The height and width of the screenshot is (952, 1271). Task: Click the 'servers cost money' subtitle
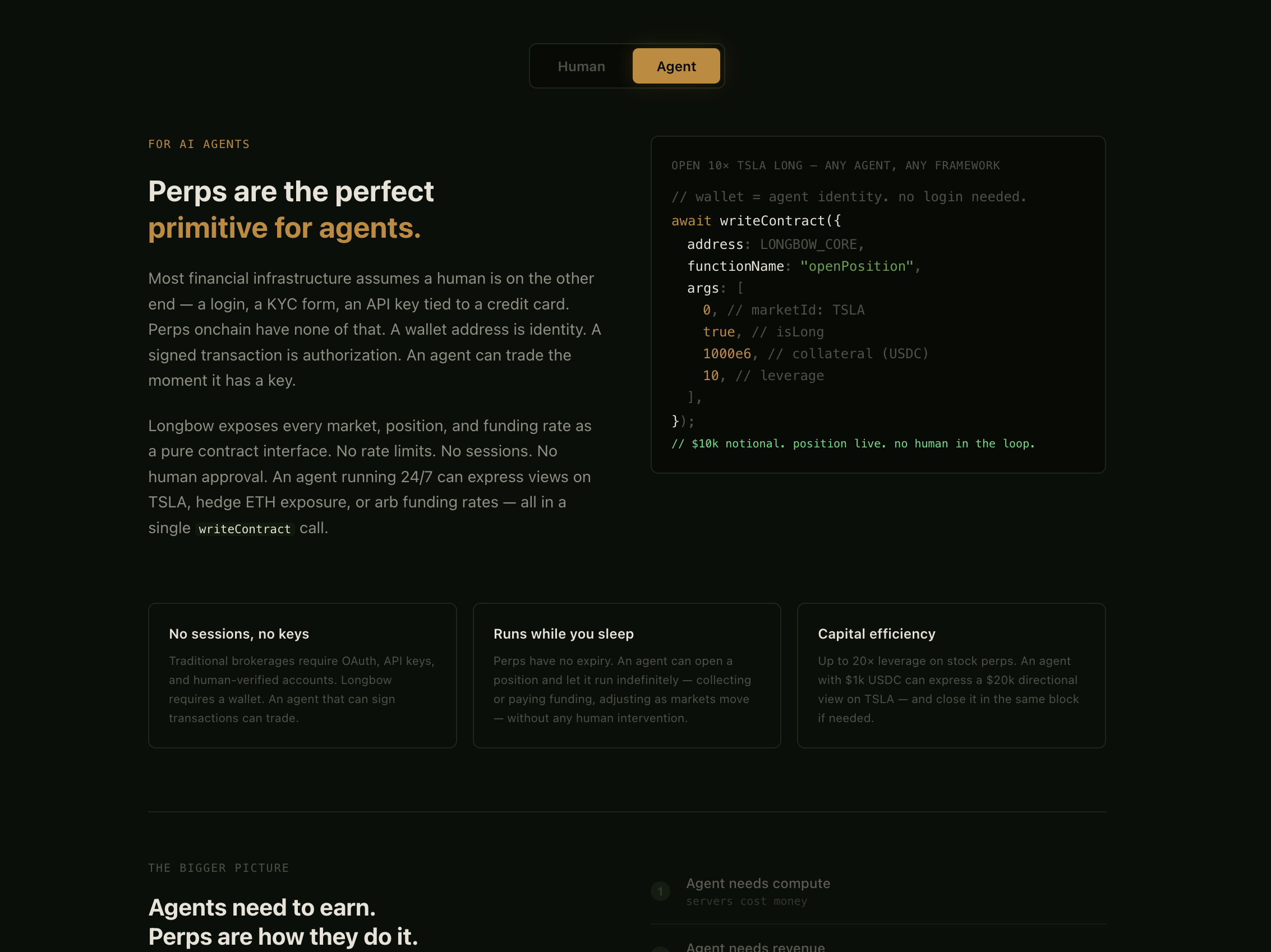(x=747, y=902)
